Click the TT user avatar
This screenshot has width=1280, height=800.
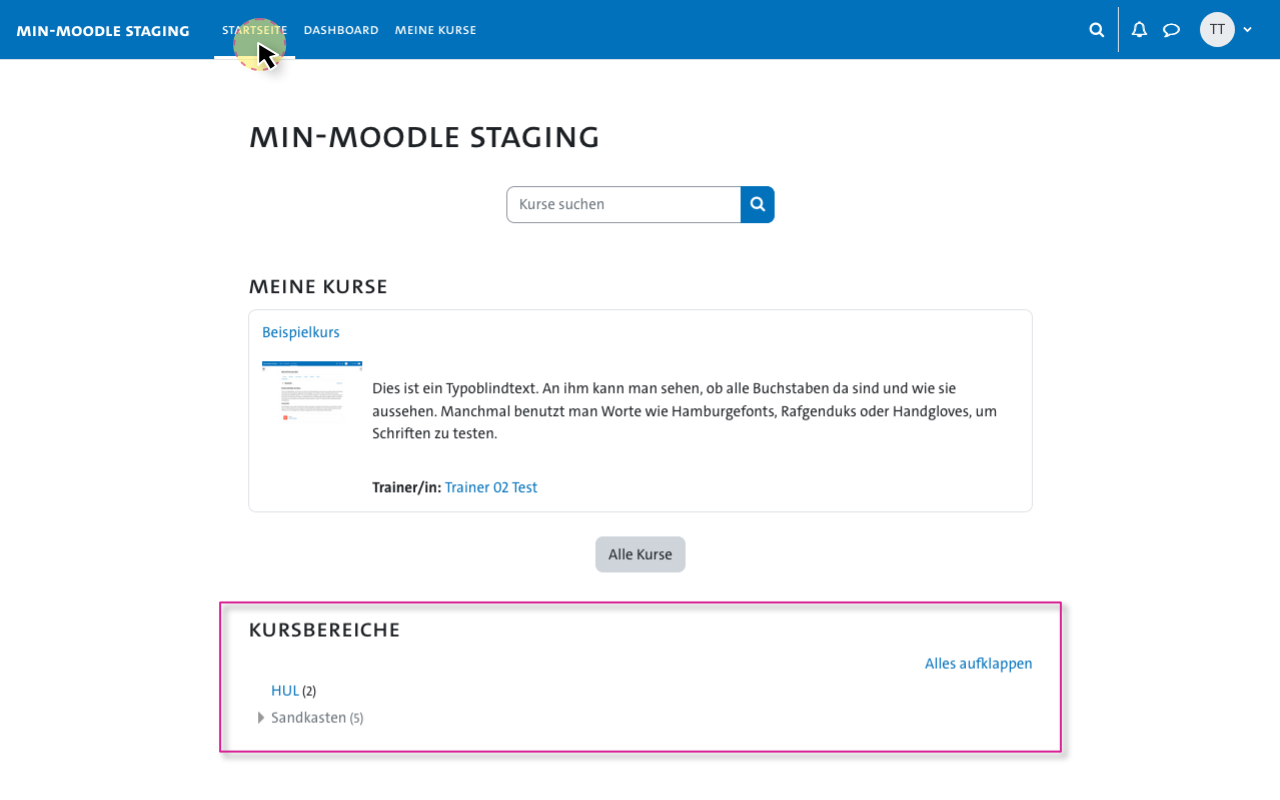(x=1217, y=30)
